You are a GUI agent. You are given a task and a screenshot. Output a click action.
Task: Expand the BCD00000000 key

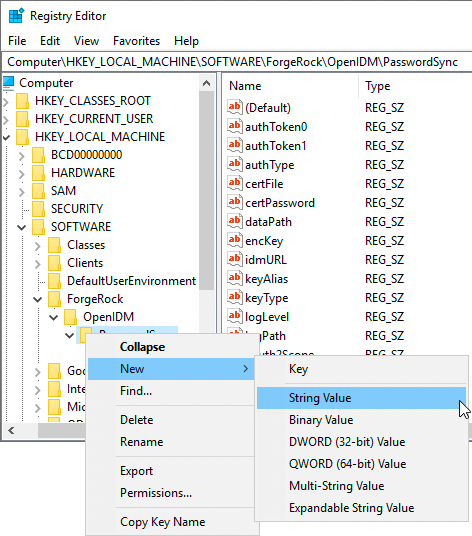point(22,156)
